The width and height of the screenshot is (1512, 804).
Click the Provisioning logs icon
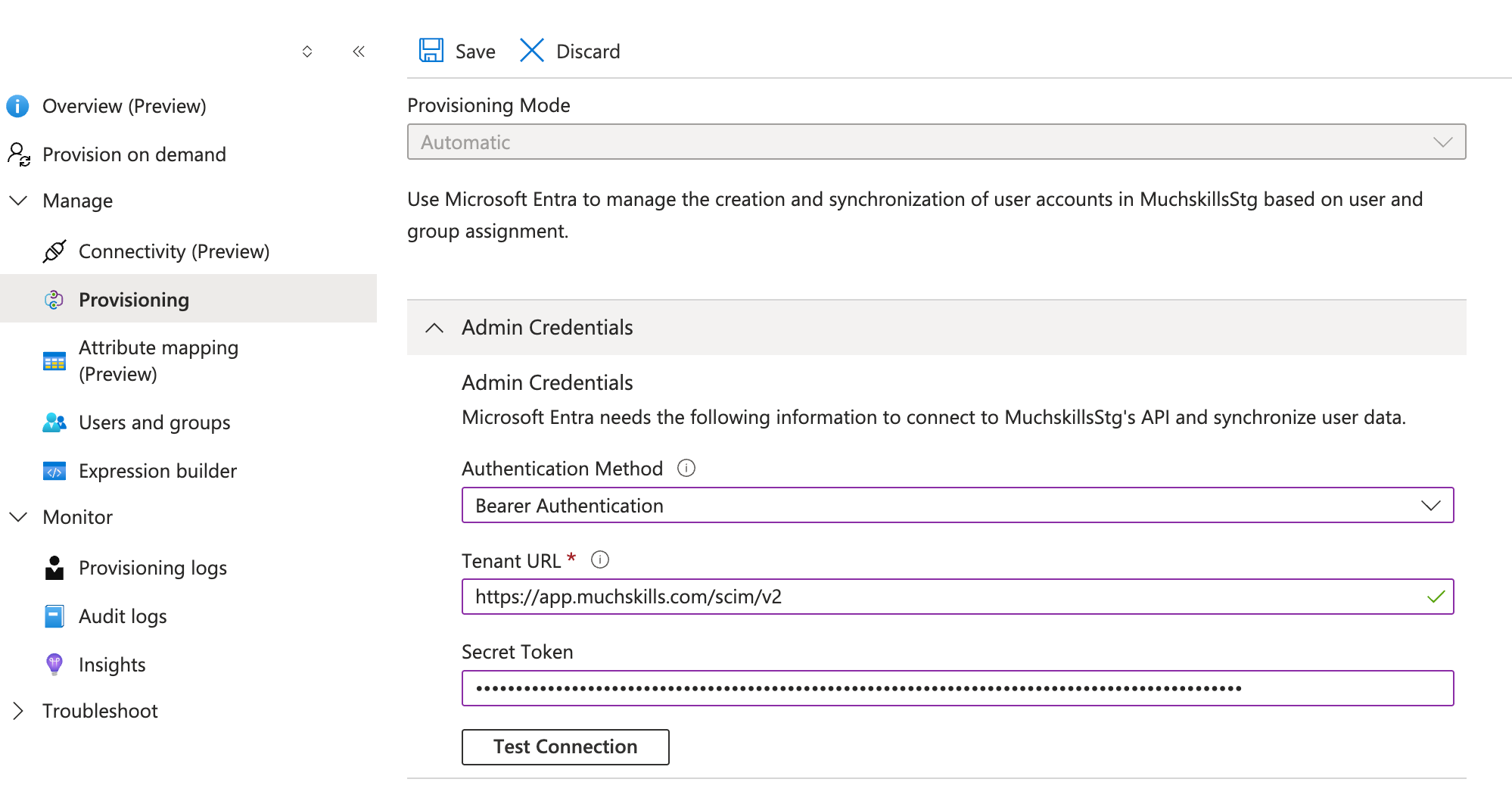pos(54,568)
